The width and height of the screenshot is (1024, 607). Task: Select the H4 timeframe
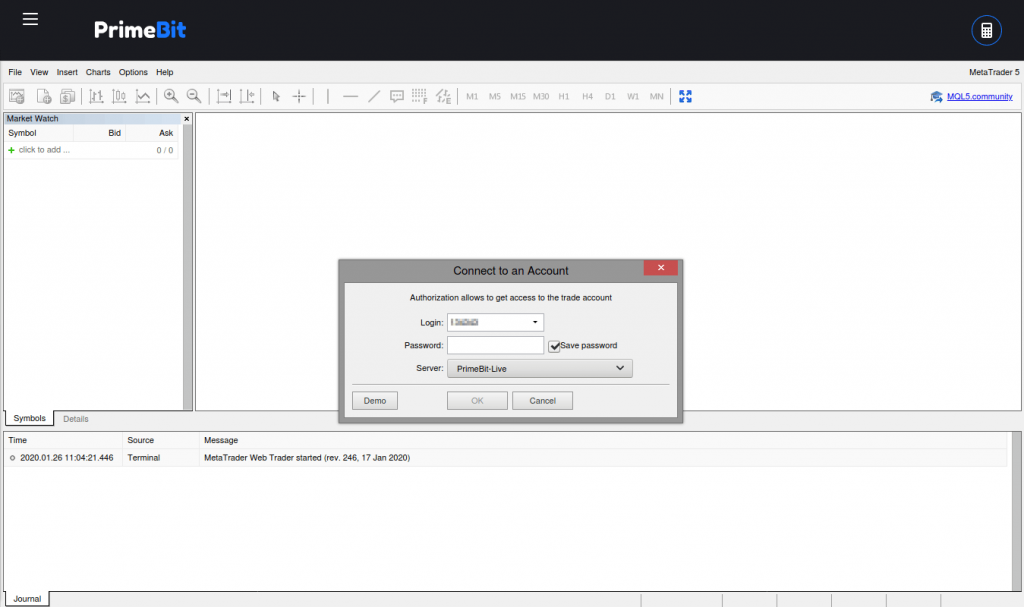click(x=587, y=97)
